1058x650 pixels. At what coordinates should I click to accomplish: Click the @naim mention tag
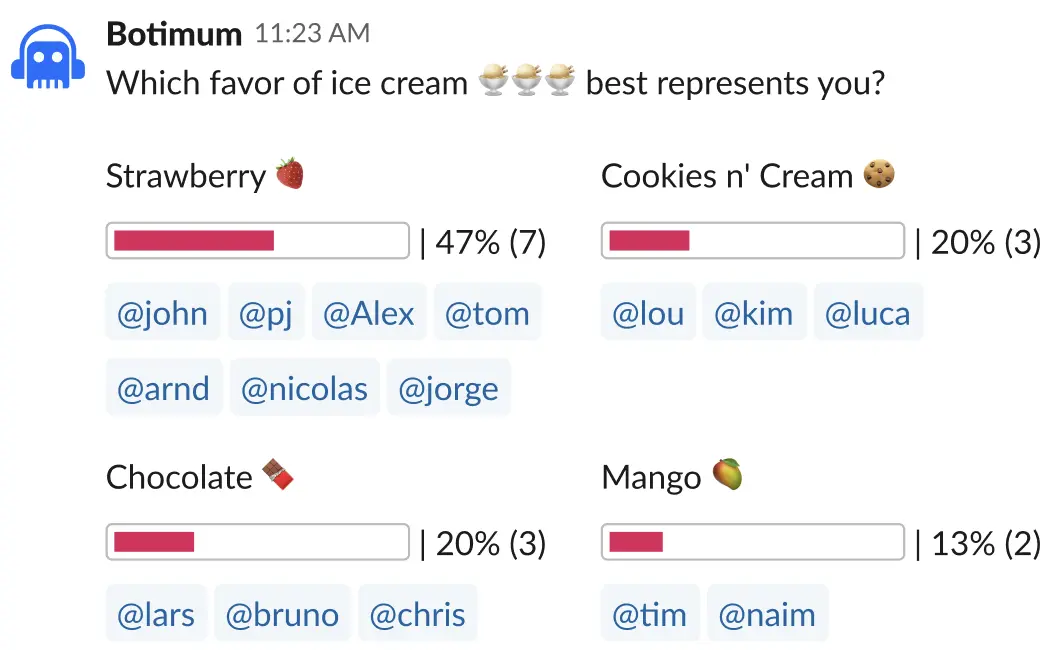coord(768,614)
